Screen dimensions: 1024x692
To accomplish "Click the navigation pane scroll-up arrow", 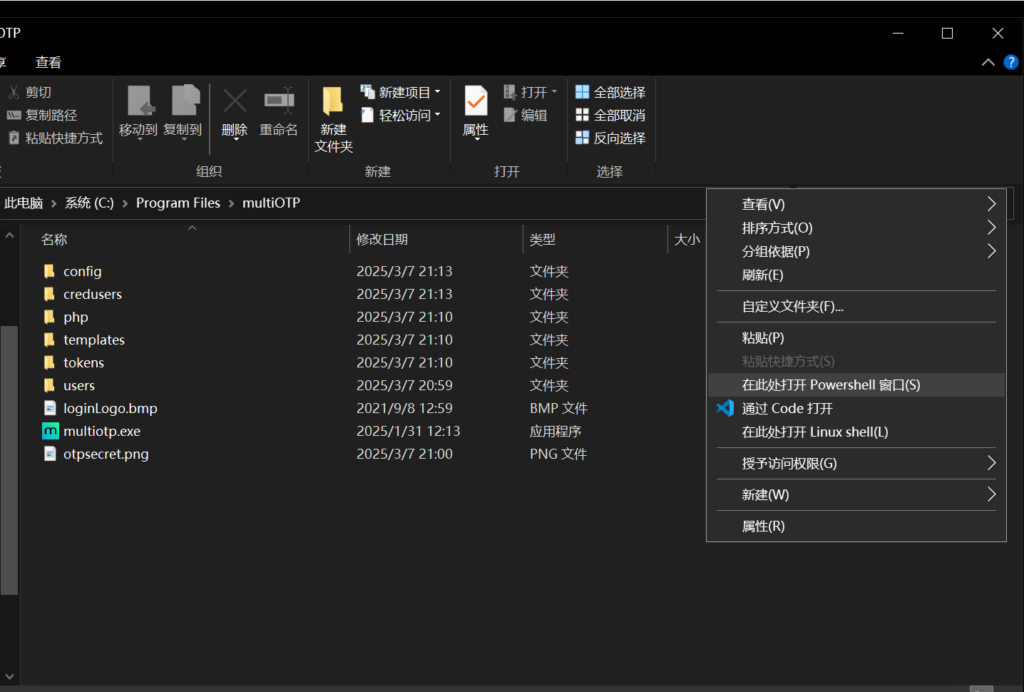I will click(x=9, y=235).
